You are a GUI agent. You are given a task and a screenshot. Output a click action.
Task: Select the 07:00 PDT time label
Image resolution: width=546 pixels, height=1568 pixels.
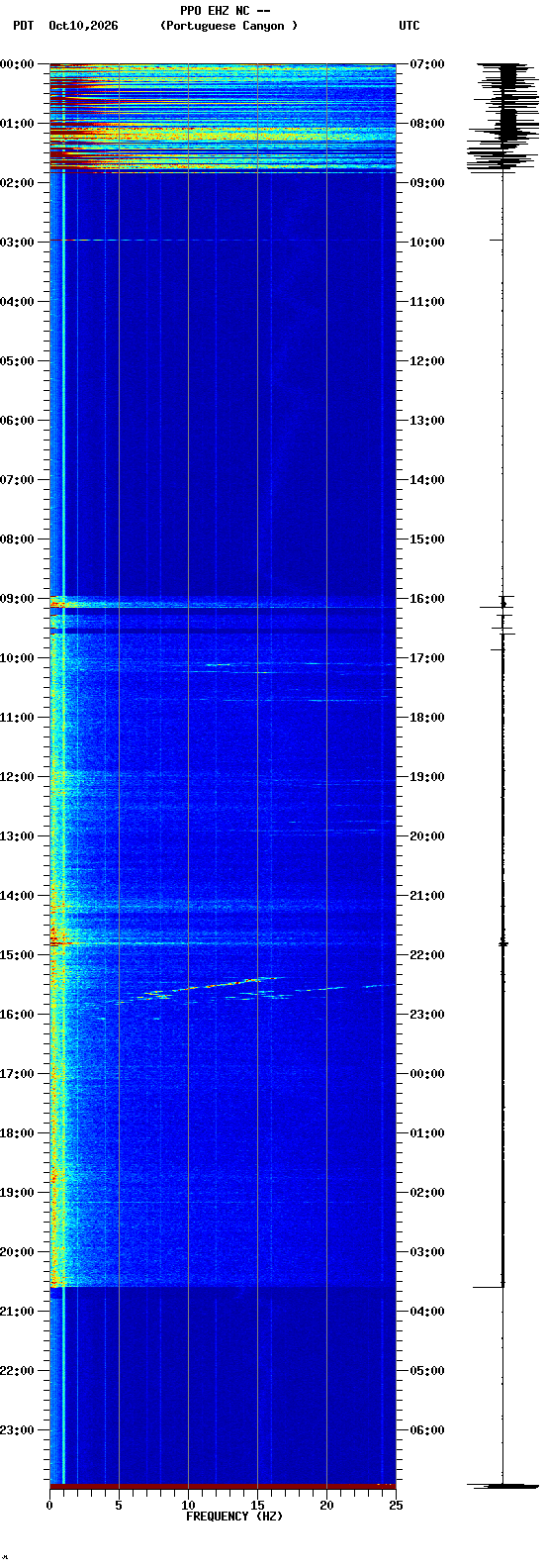18,480
